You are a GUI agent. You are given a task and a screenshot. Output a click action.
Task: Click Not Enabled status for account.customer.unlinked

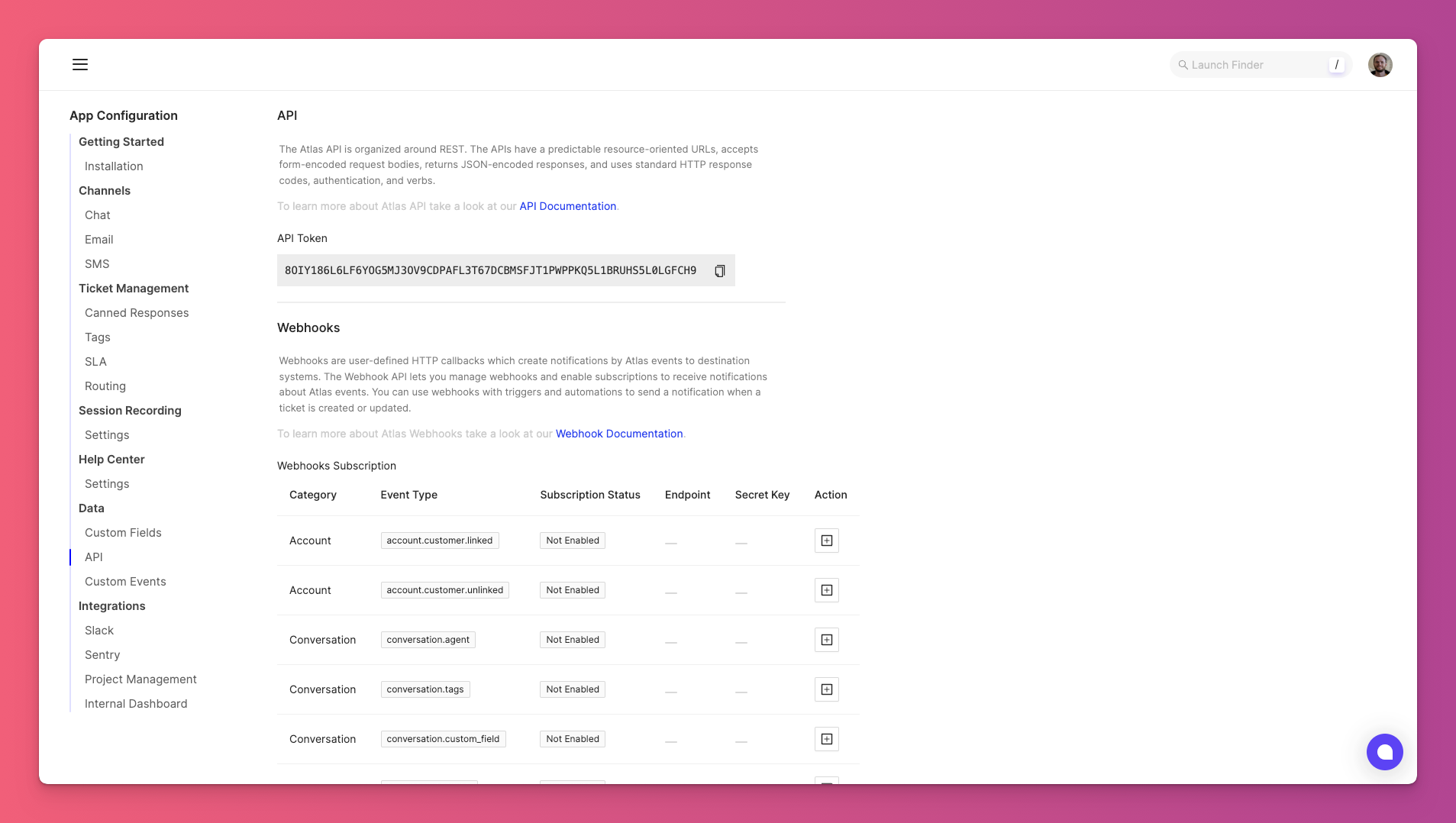tap(573, 590)
